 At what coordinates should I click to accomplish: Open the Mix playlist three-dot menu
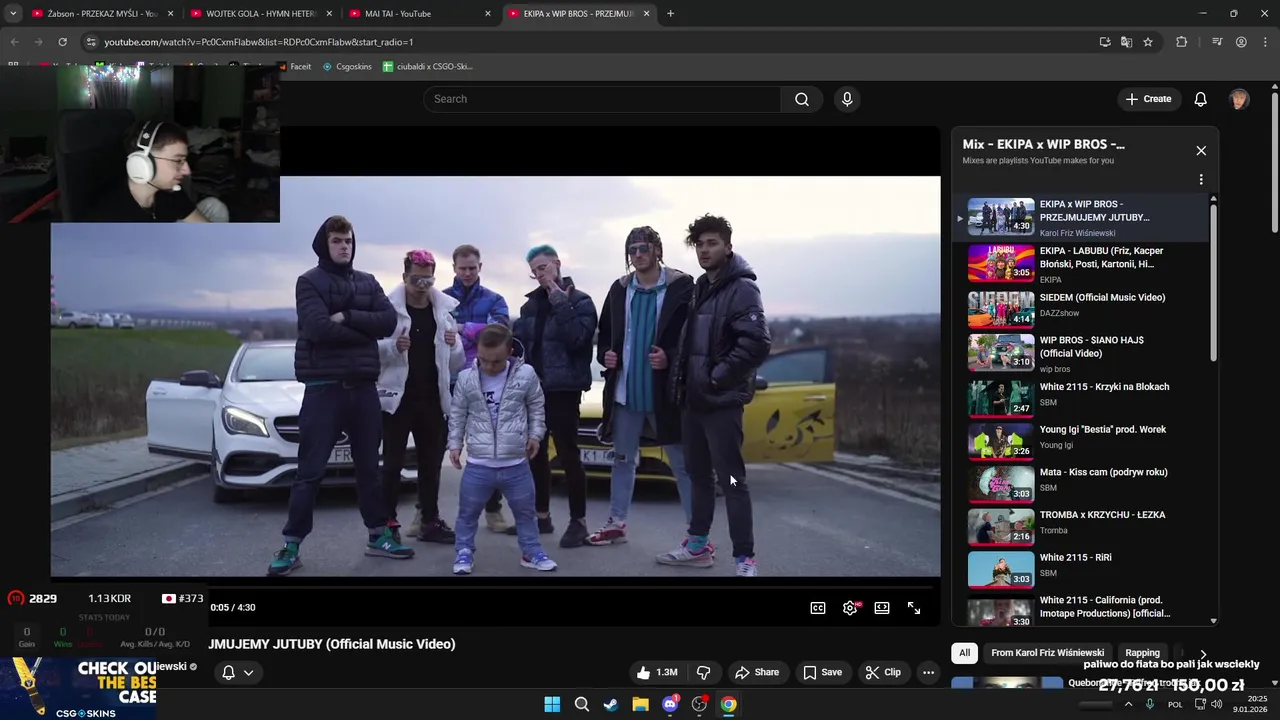pos(1201,180)
